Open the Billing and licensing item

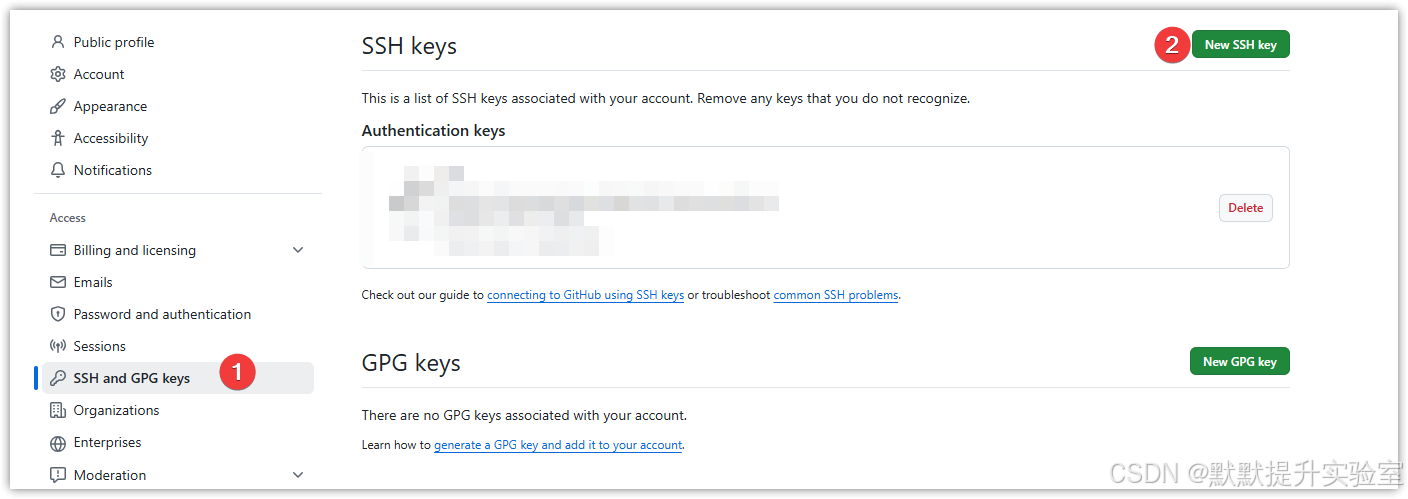pos(134,250)
